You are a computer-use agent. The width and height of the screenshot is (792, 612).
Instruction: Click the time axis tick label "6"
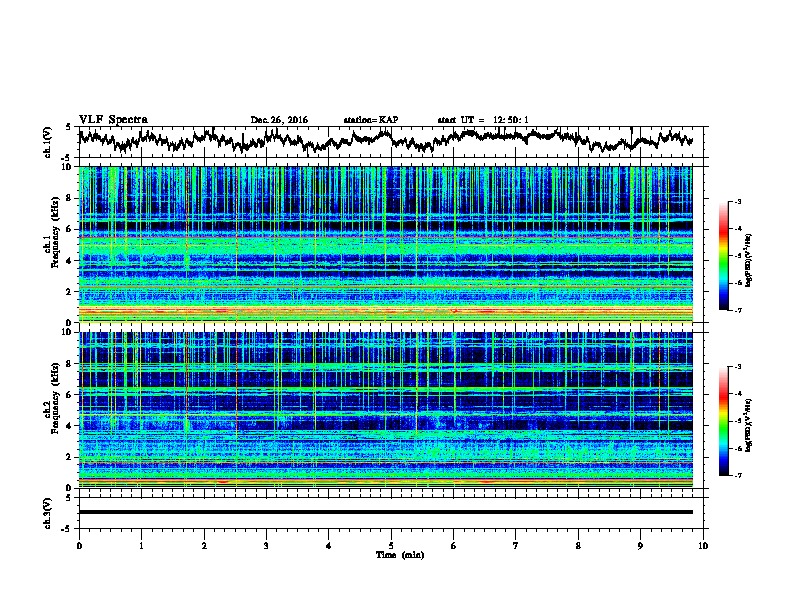[454, 546]
